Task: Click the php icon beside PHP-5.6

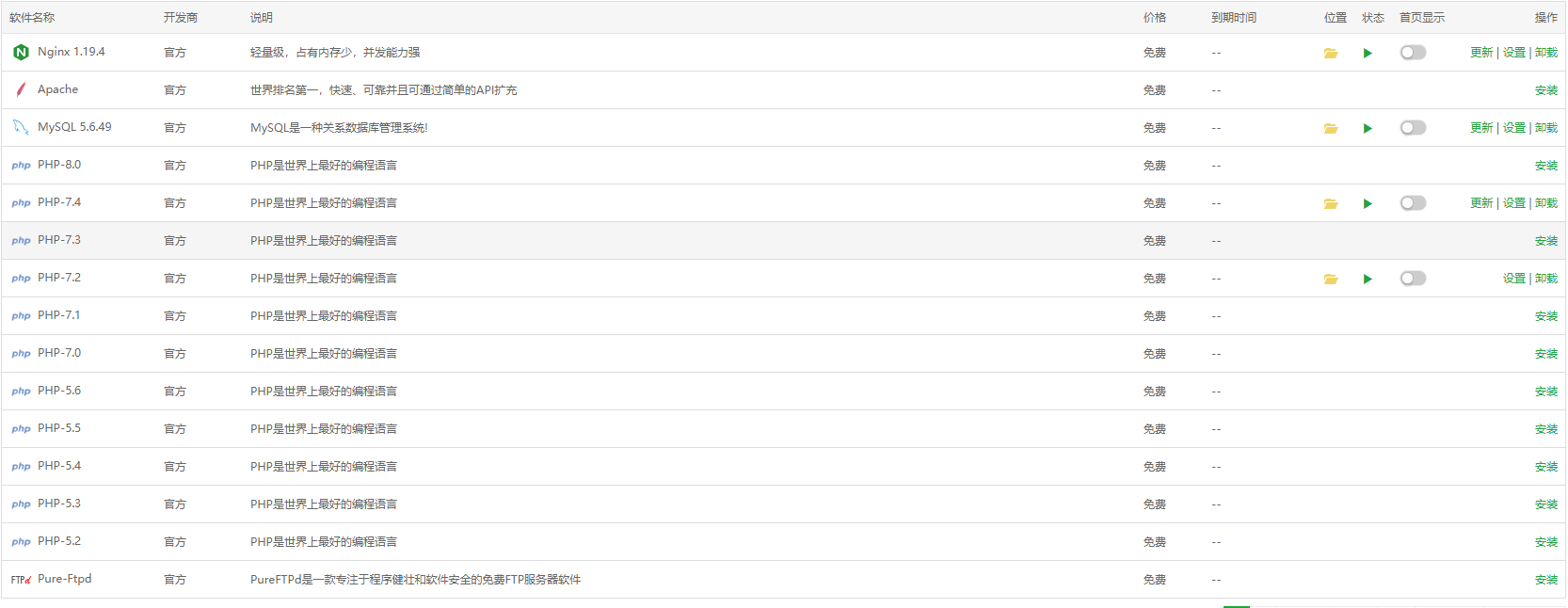Action: (x=21, y=392)
